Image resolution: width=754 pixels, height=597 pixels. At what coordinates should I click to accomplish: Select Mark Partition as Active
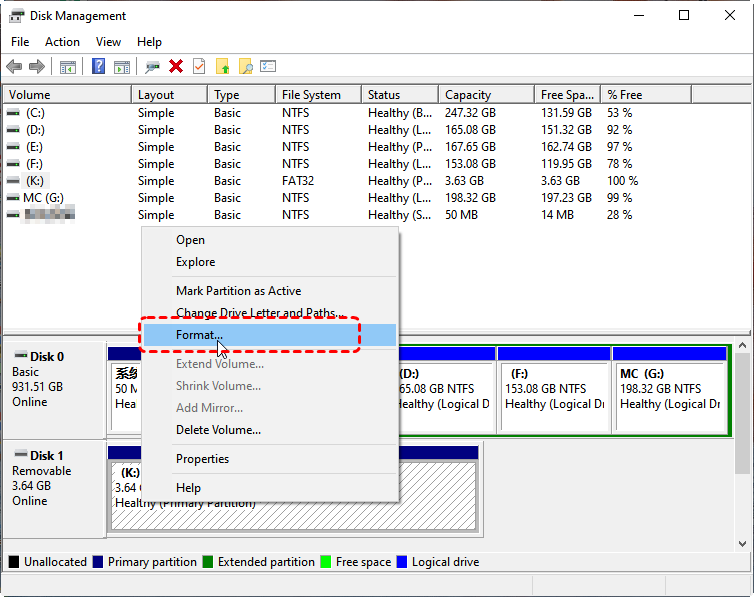[270, 291]
